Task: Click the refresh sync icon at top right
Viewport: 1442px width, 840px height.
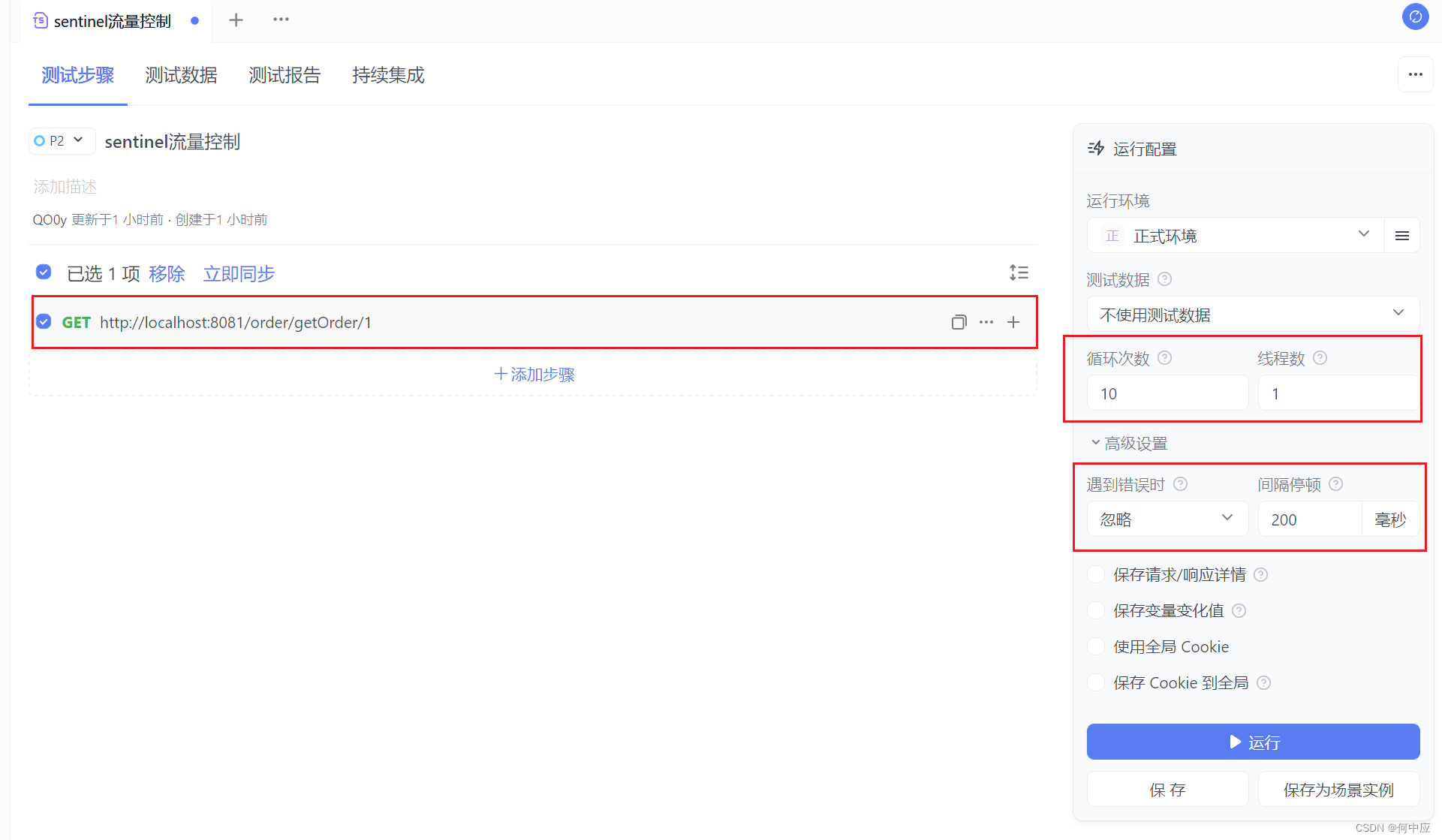Action: tap(1415, 17)
